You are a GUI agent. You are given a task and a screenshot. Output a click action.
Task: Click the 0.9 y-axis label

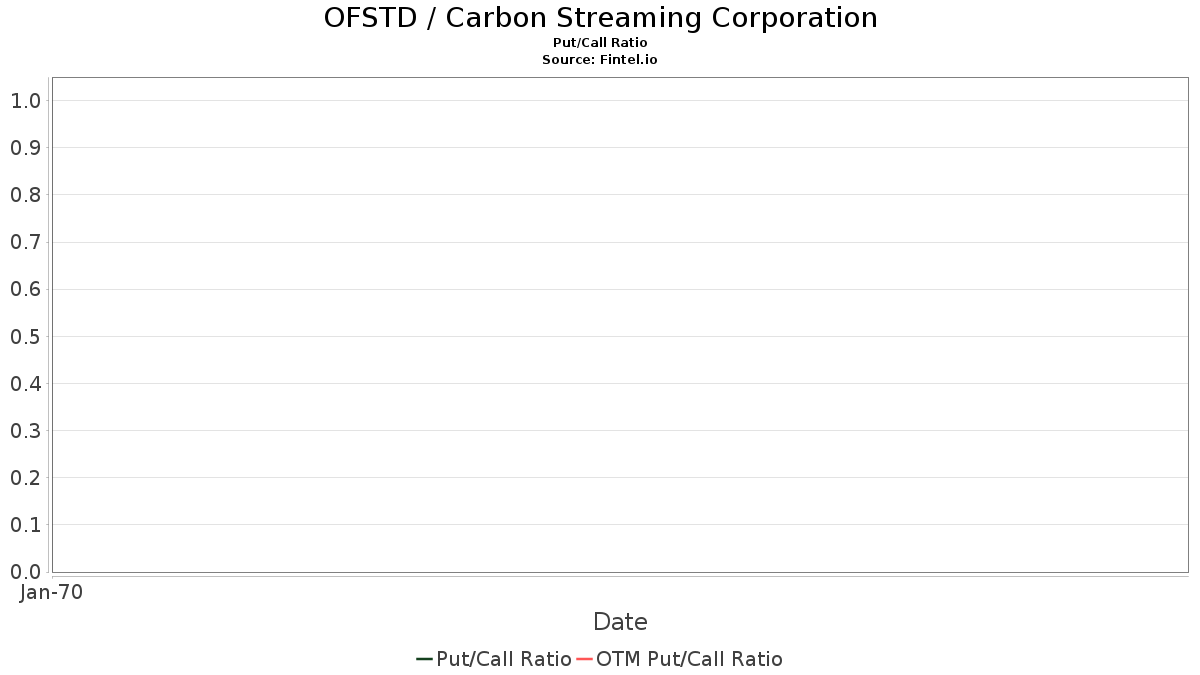point(25,148)
